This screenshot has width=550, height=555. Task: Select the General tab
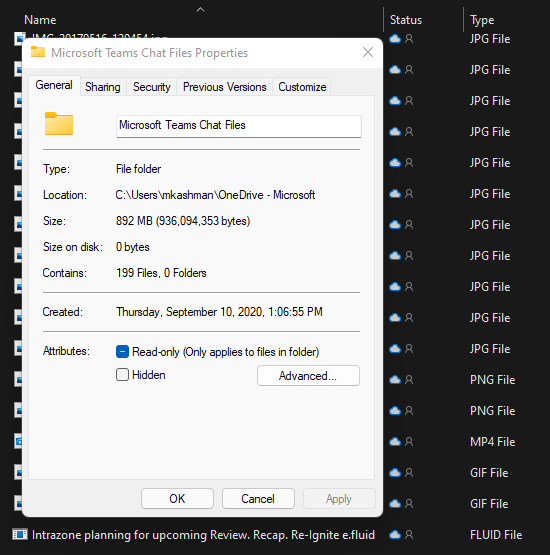54,85
